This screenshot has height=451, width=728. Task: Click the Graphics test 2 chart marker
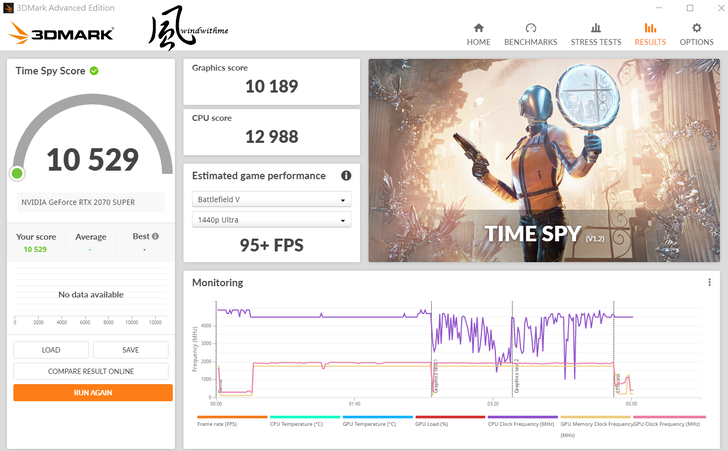coord(516,376)
